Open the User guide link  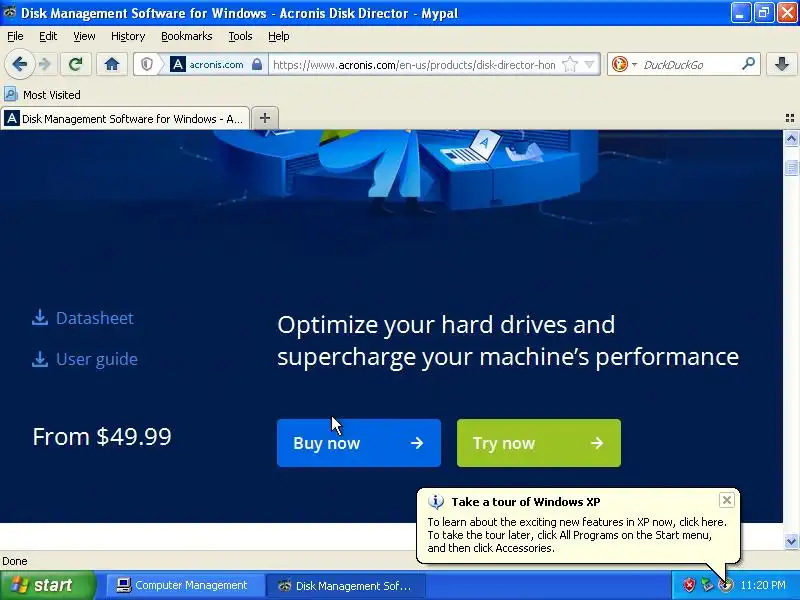coord(85,359)
